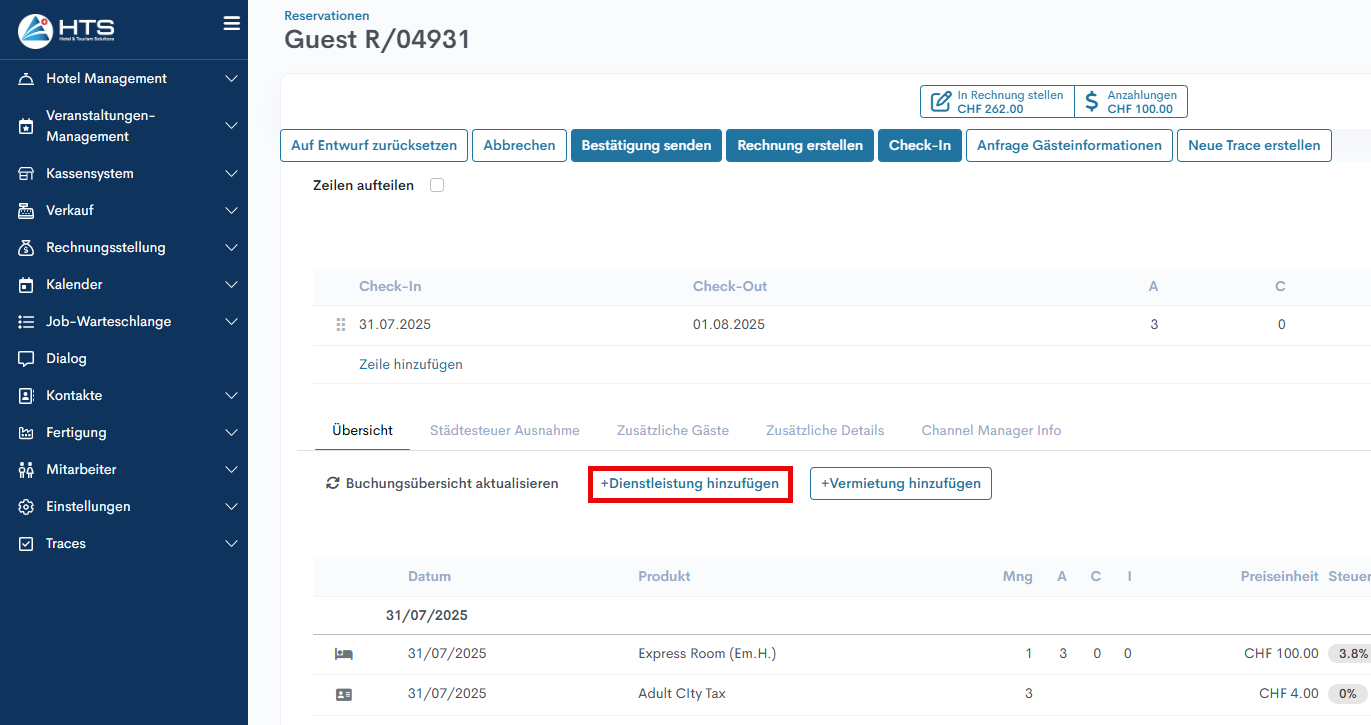Click the Dialog chat bubble icon
Screen dimensions: 1371x725
coord(26,359)
